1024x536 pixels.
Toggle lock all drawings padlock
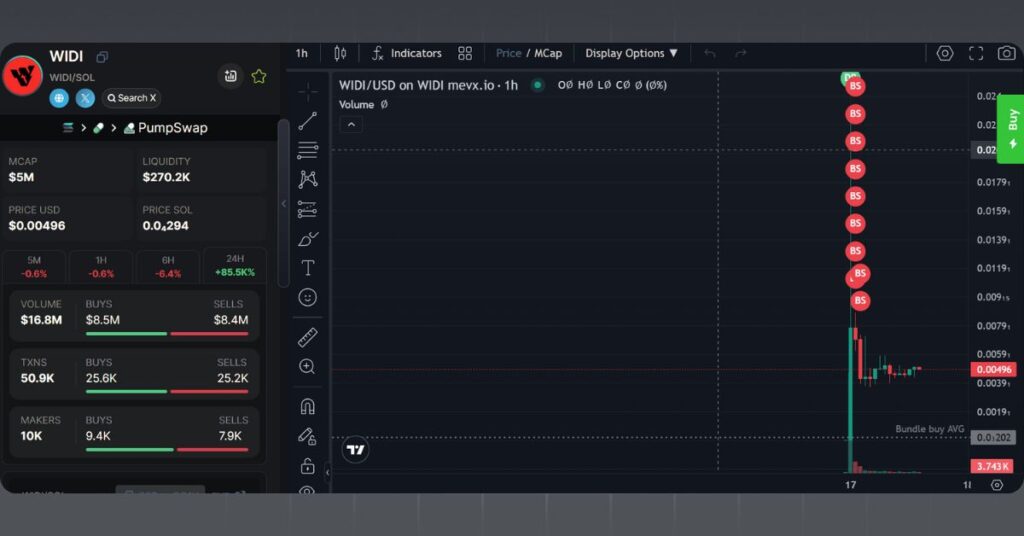click(x=308, y=465)
